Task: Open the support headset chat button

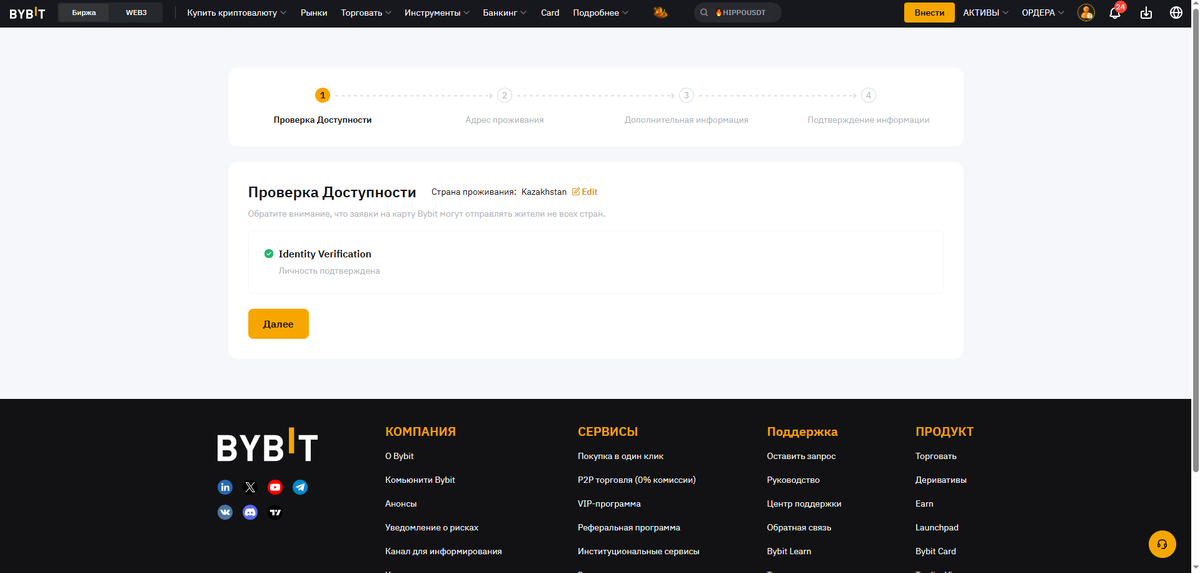Action: point(1162,544)
